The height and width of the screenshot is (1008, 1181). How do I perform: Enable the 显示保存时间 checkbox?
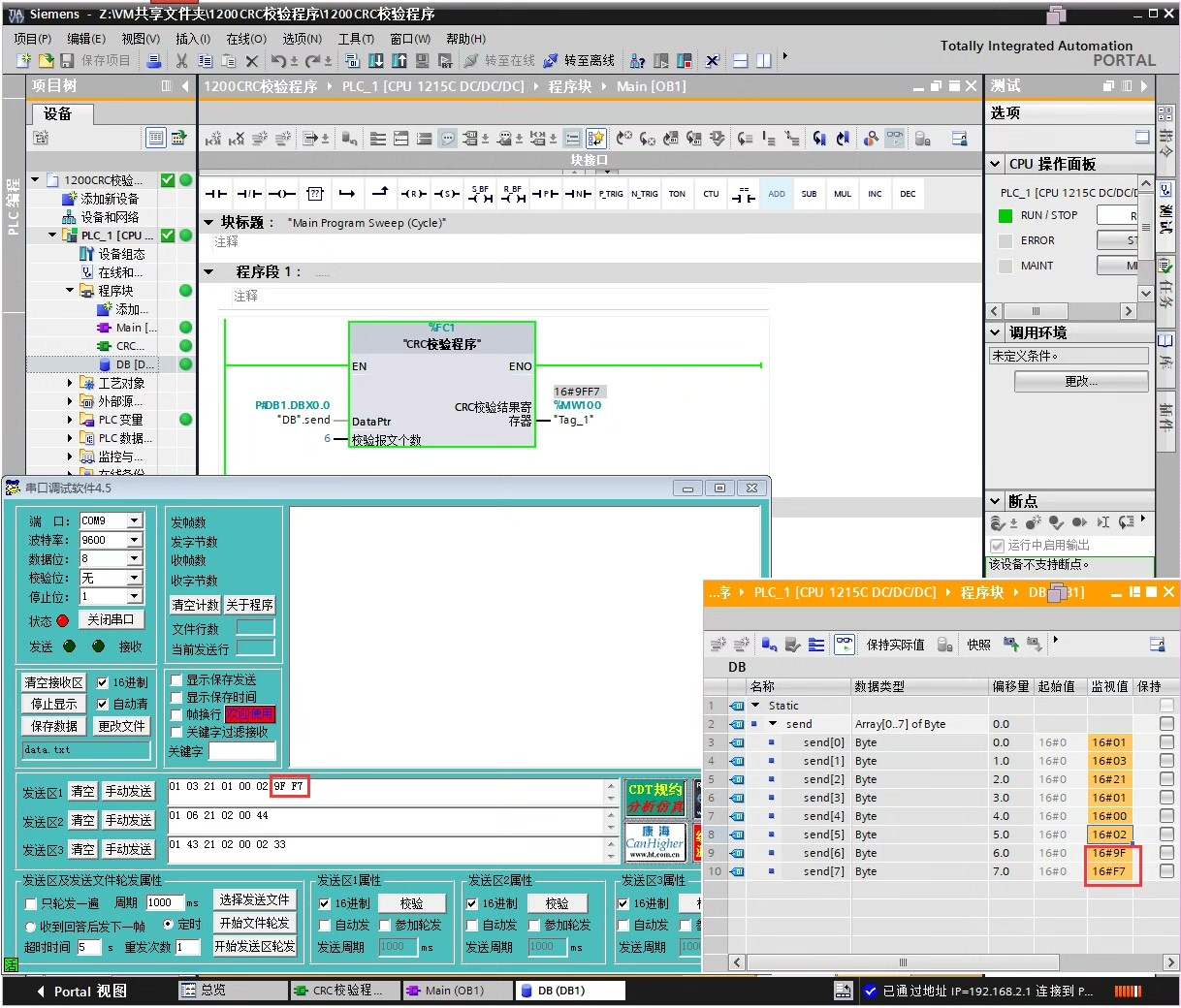176,698
